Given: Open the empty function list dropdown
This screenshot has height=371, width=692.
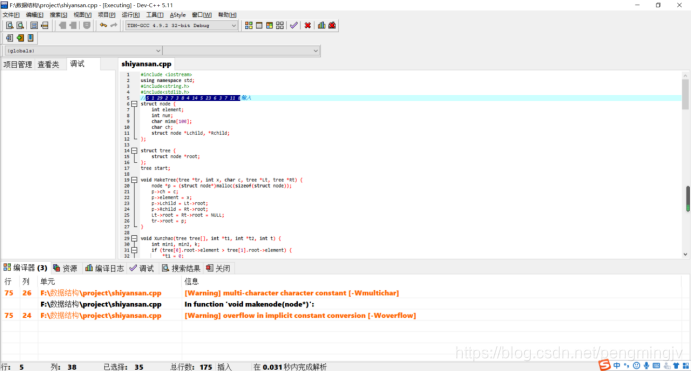Looking at the screenshot, I should (241, 51).
